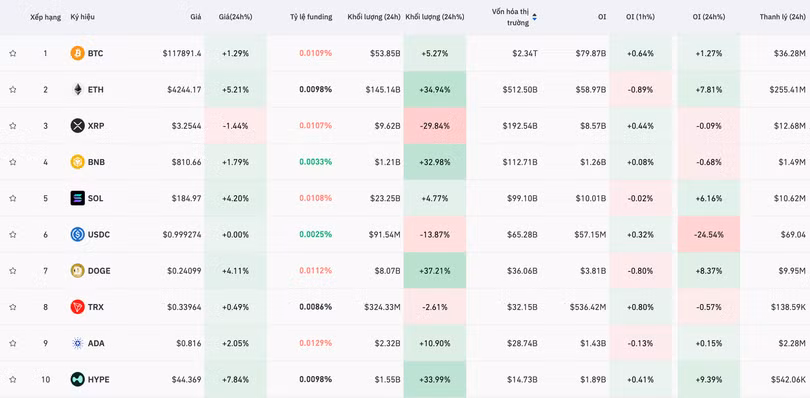Click the sort arrows beside Vốn hóa thị trường

click(535, 17)
